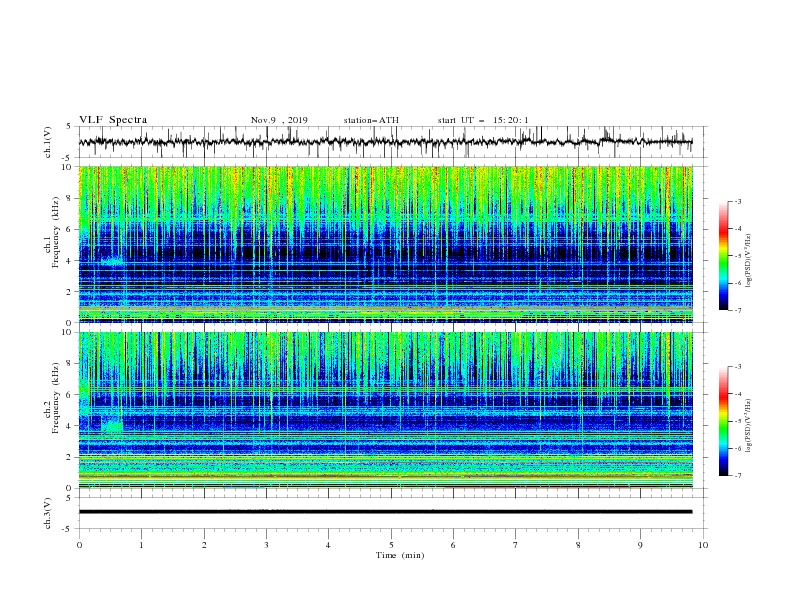
Task: Click the ch.2 spectrogram panel
Action: coord(386,410)
